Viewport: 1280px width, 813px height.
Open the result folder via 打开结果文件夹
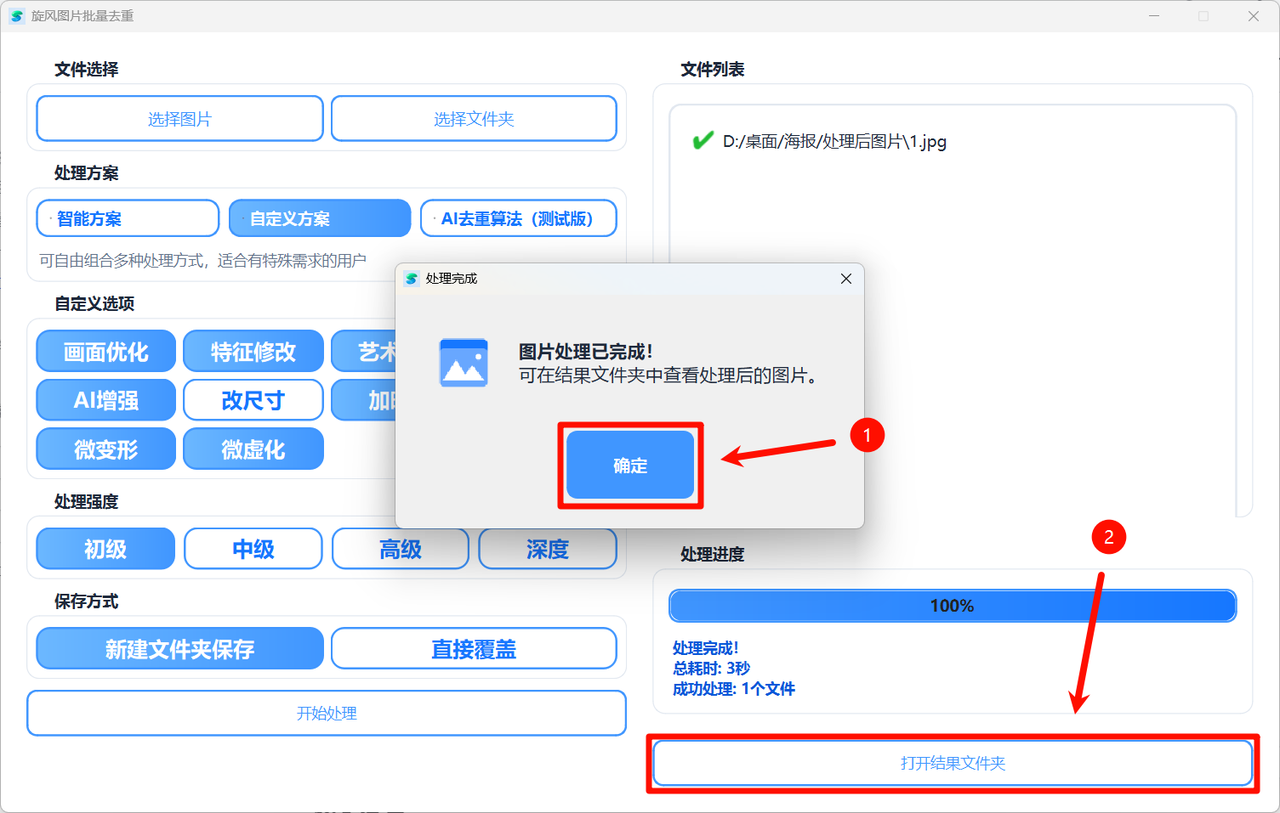[x=952, y=762]
